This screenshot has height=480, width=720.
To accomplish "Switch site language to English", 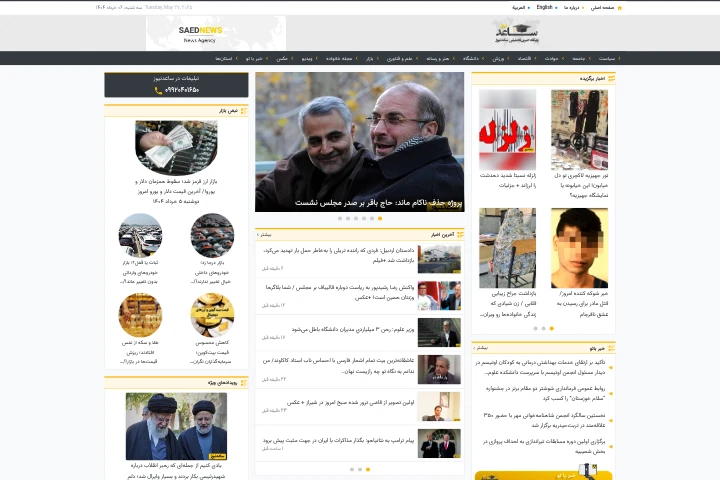I will coord(545,7).
